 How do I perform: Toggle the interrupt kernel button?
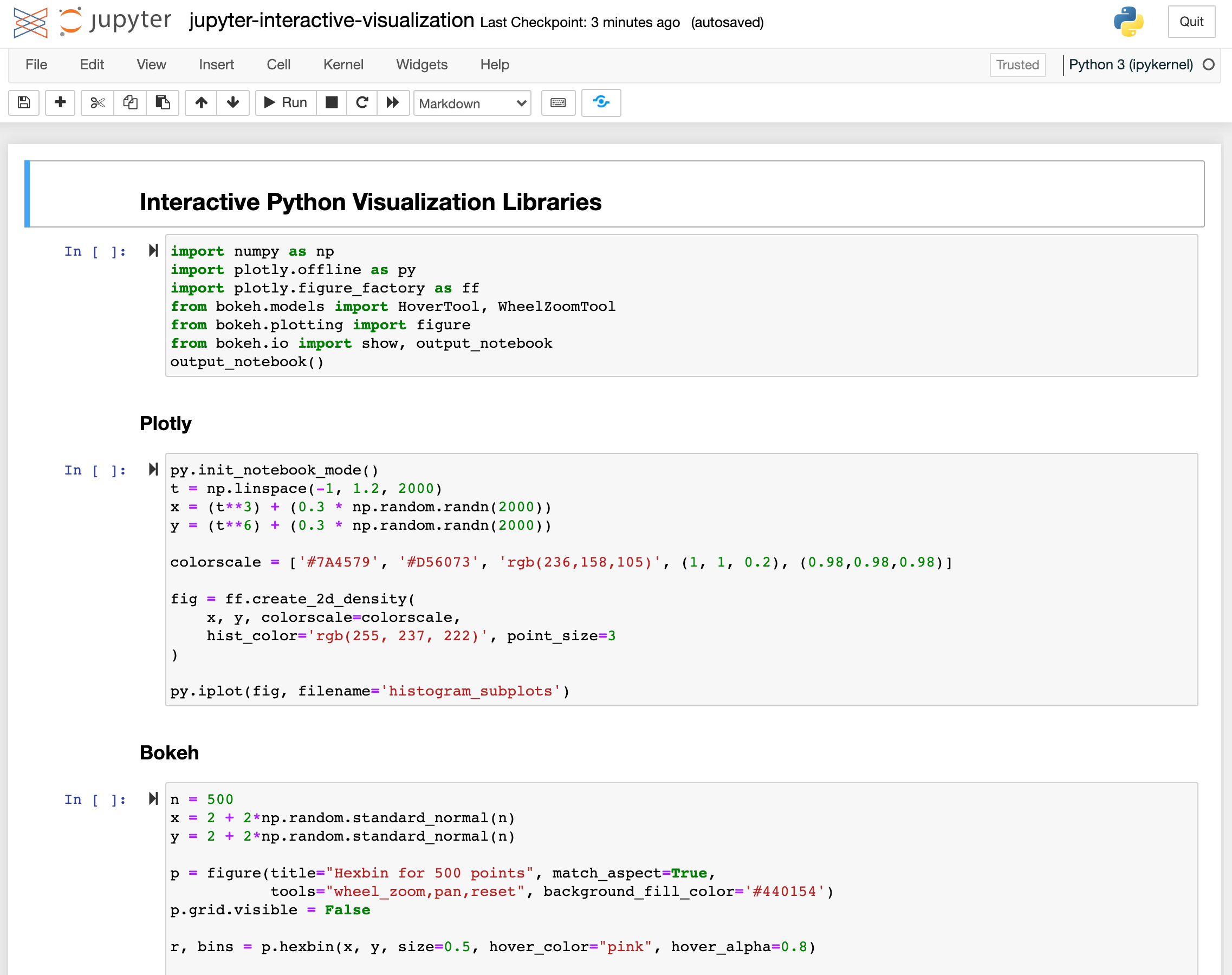[x=330, y=102]
